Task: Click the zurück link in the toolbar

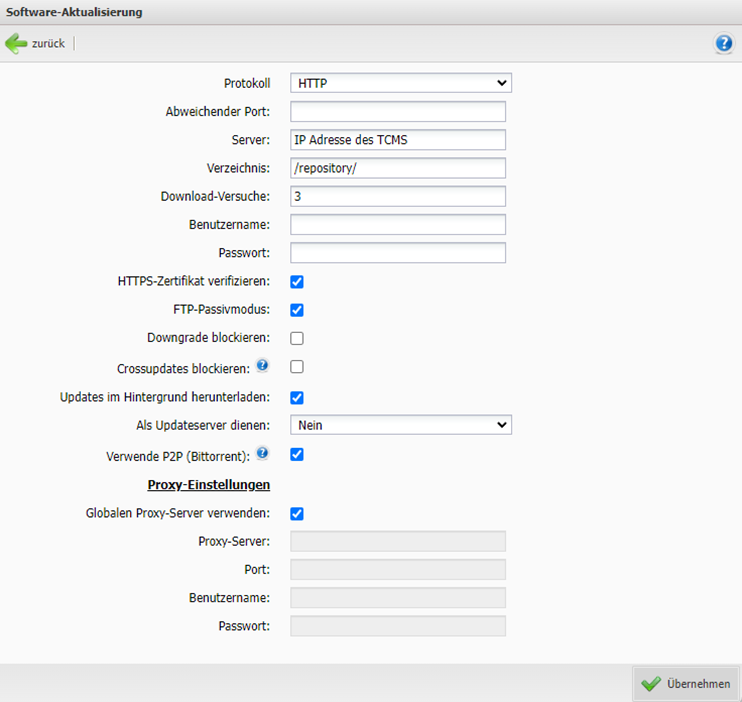Action: click(48, 44)
